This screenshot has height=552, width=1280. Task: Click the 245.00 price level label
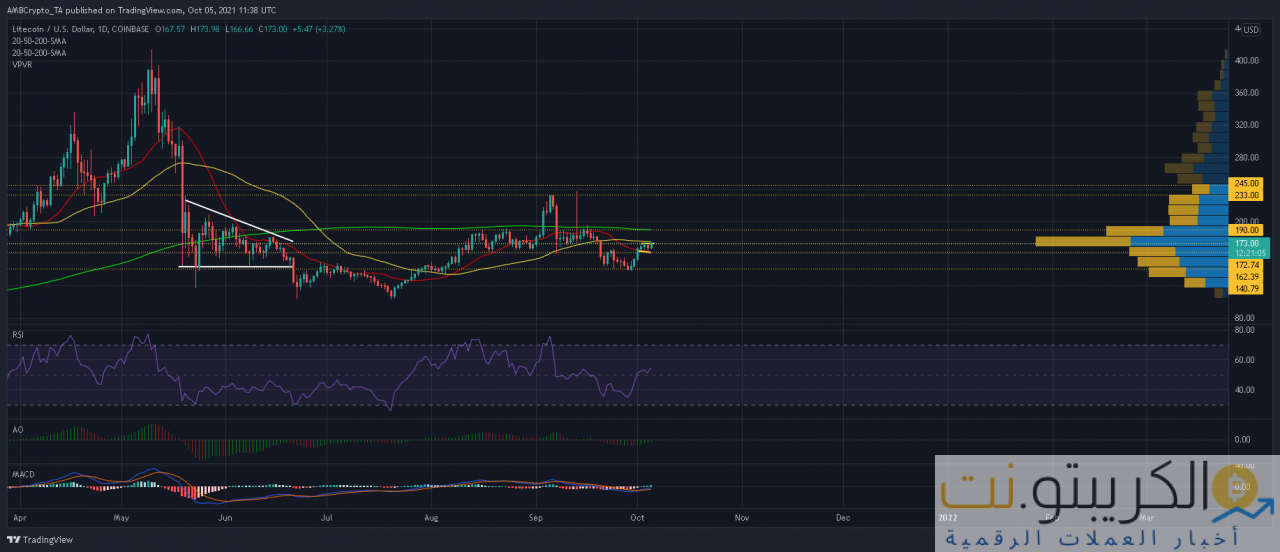pos(1248,184)
